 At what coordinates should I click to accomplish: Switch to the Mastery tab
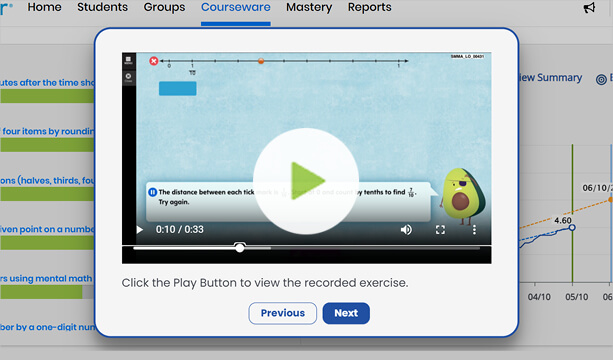coord(309,7)
